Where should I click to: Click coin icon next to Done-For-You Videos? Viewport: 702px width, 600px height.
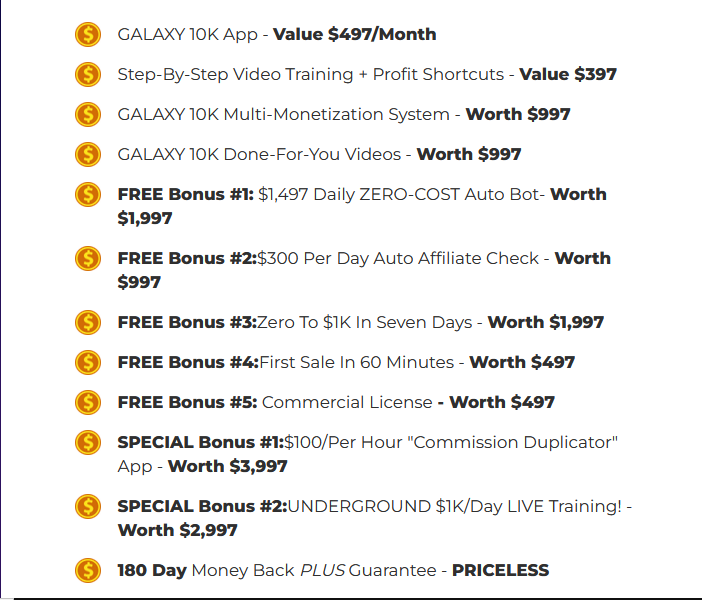tap(88, 154)
